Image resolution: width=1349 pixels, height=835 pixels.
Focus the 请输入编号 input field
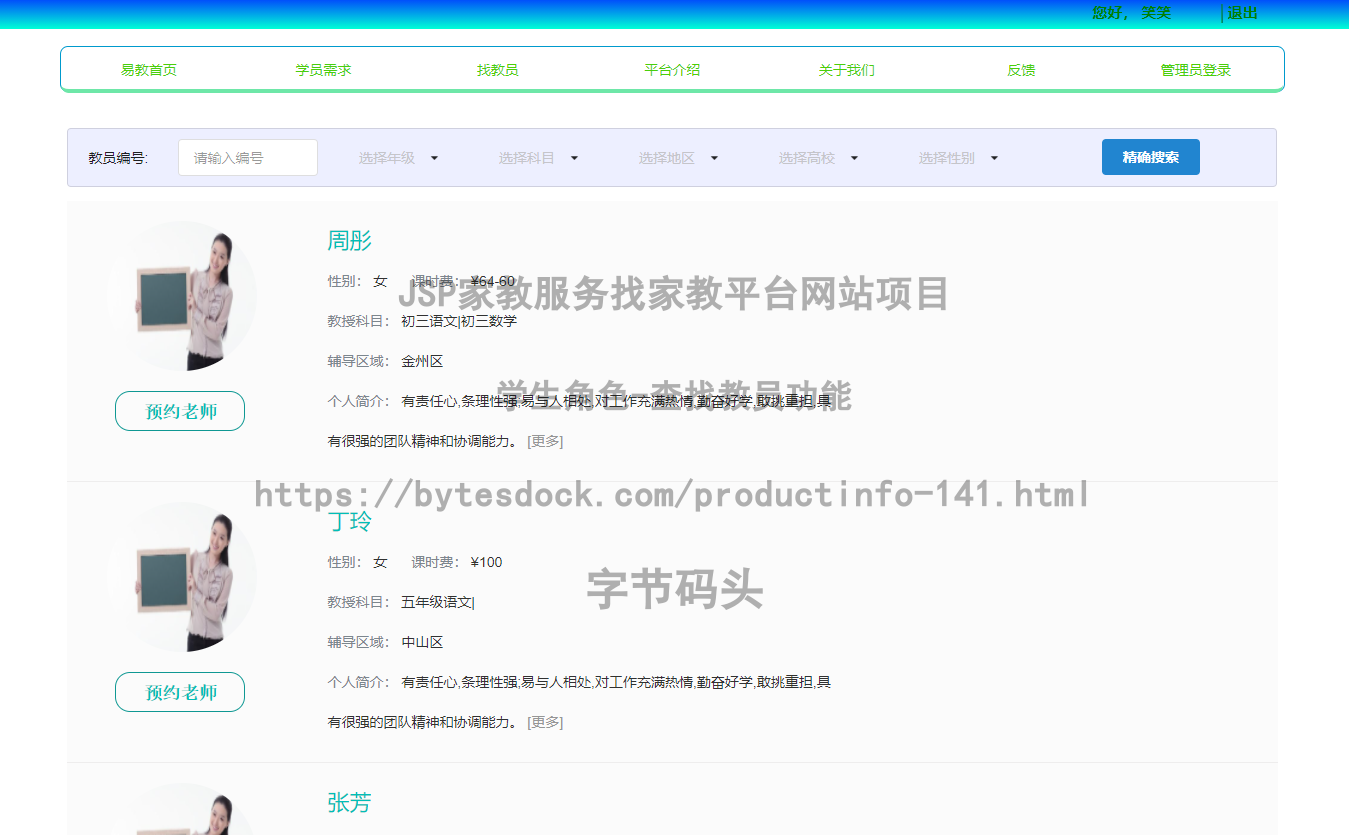[248, 157]
